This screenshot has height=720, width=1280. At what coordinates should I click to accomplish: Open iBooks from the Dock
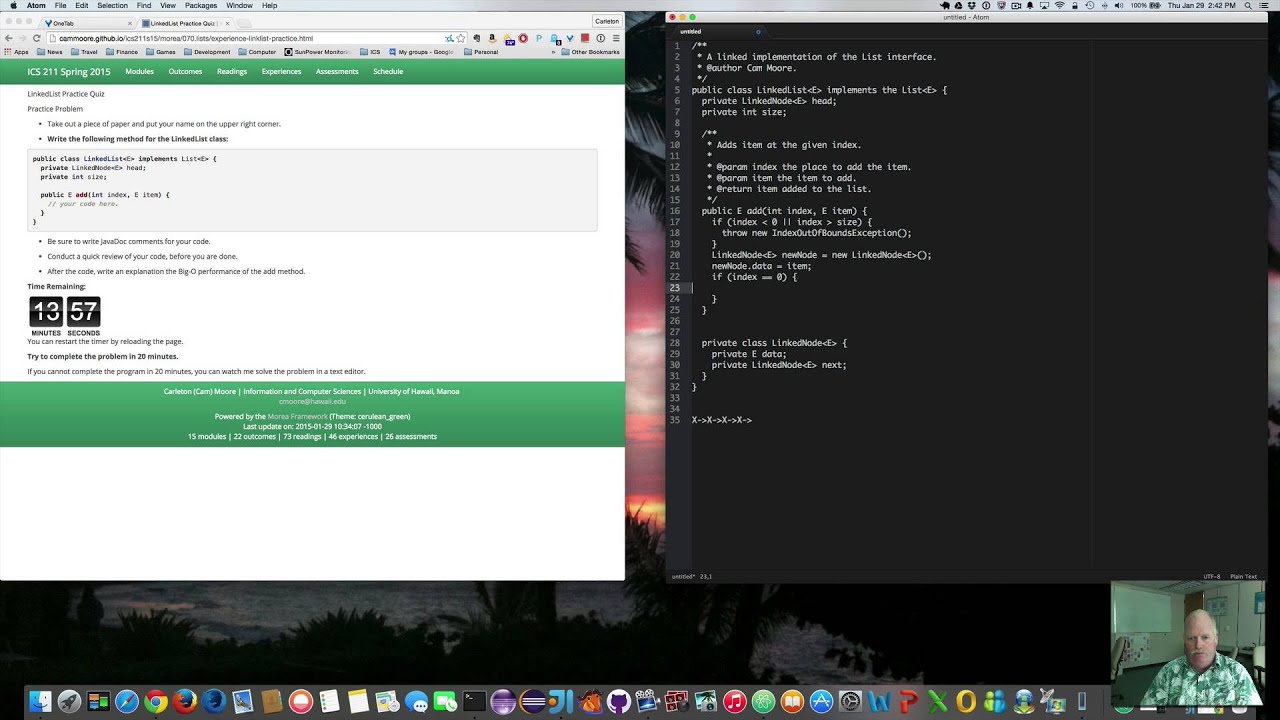(x=792, y=702)
